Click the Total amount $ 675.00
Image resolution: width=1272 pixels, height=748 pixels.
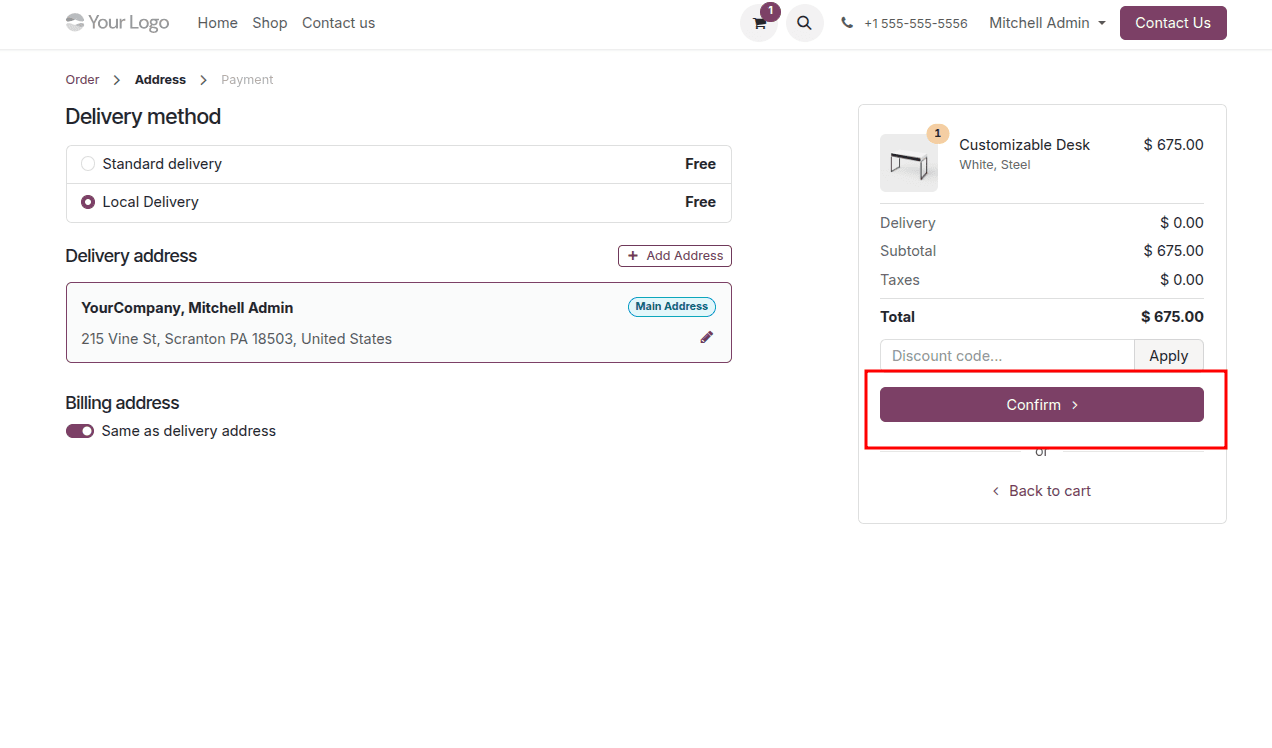[x=1172, y=317]
